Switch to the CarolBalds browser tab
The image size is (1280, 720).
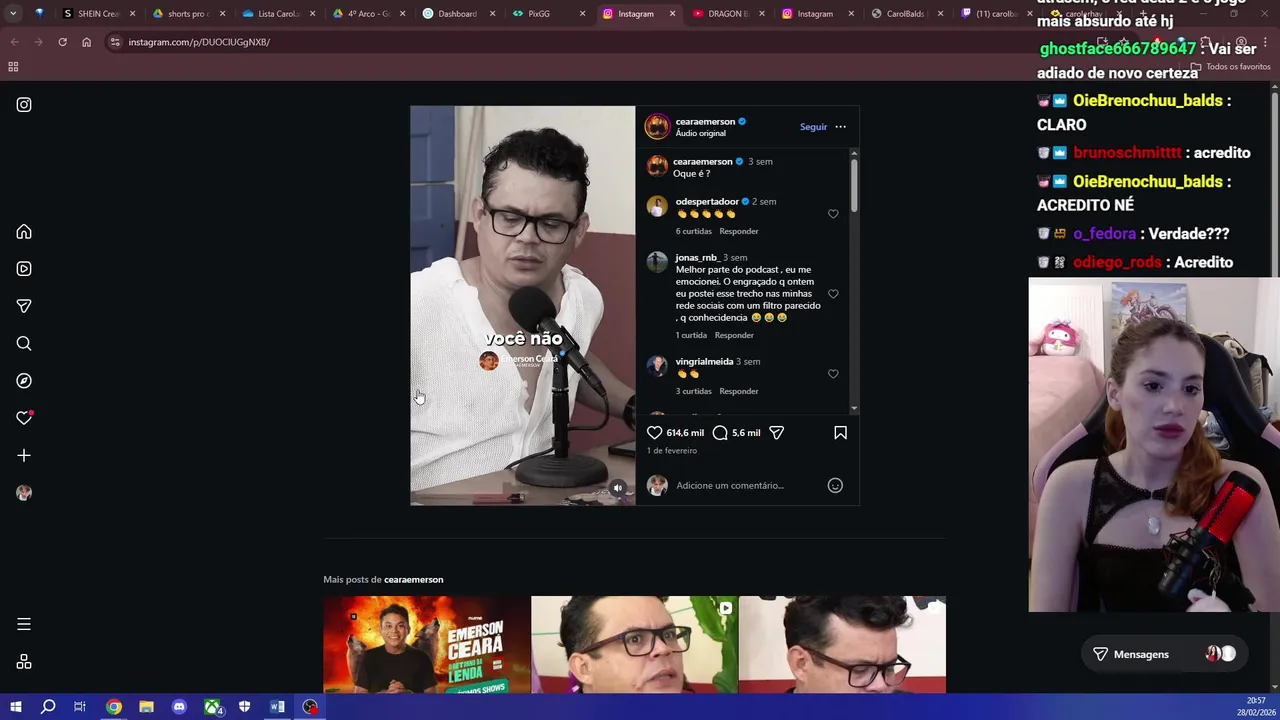[x=905, y=14]
